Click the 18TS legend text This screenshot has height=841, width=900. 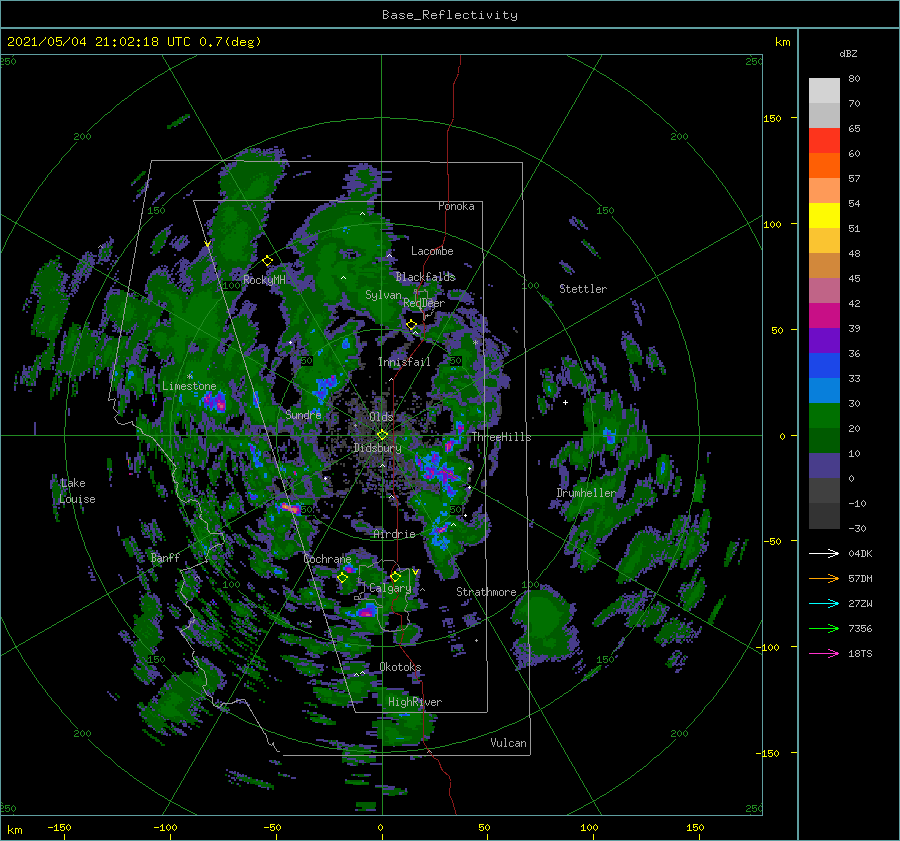[x=860, y=653]
